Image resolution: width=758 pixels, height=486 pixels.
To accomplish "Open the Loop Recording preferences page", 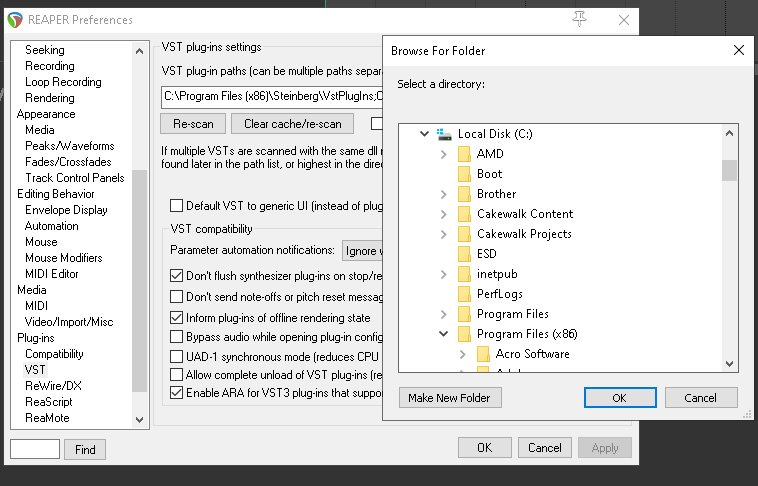I will click(63, 82).
